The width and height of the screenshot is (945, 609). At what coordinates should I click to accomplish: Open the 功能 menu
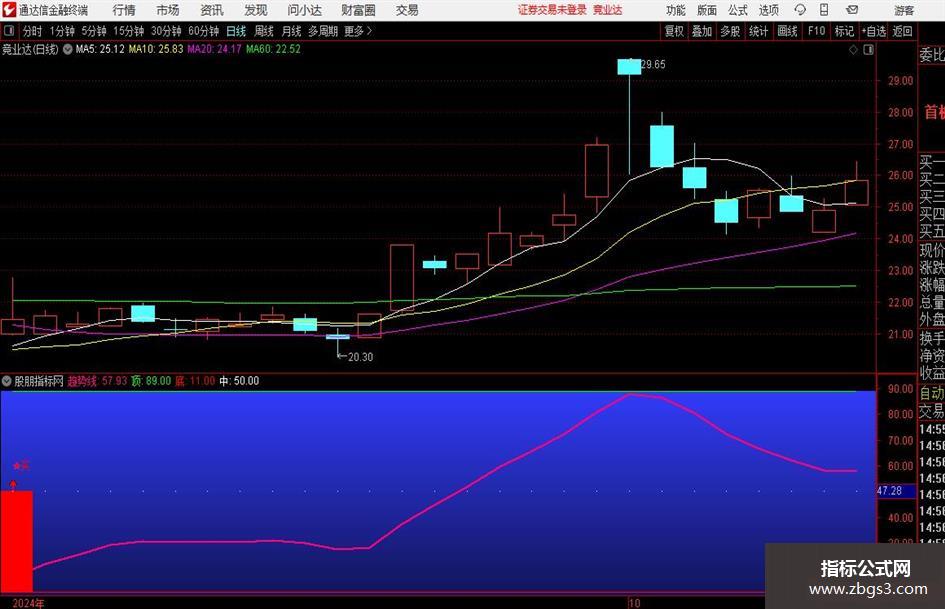(676, 10)
